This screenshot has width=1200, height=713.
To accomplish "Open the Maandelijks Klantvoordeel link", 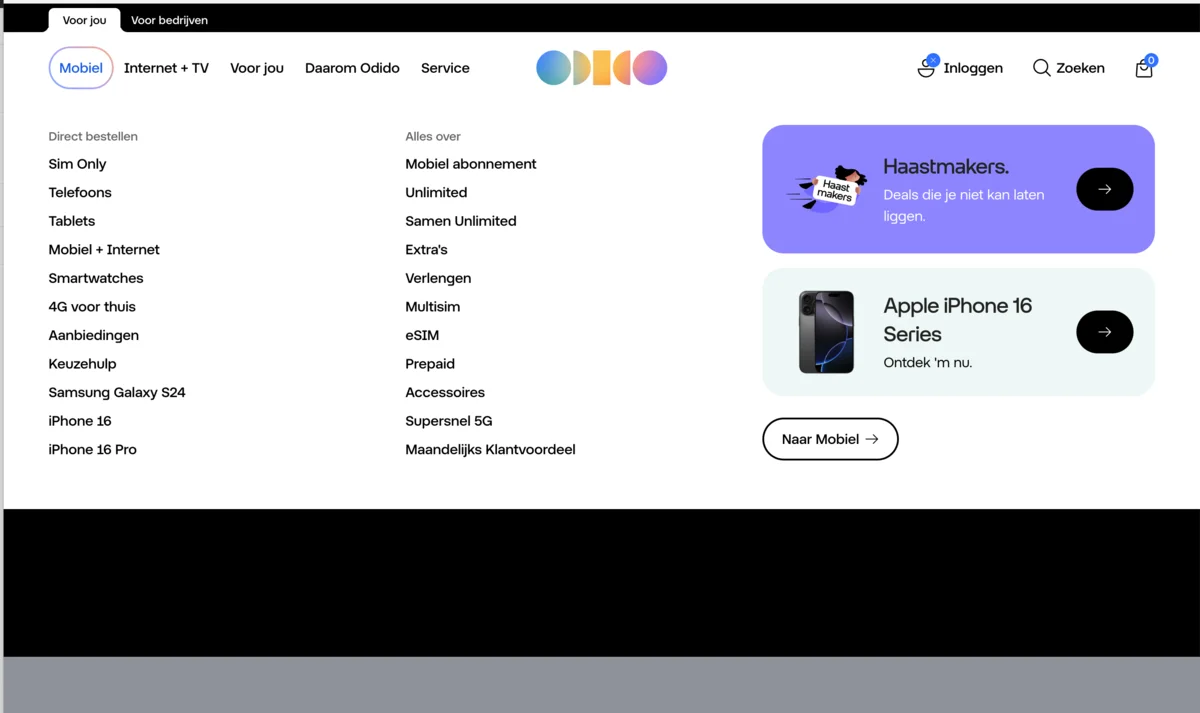I will click(490, 449).
